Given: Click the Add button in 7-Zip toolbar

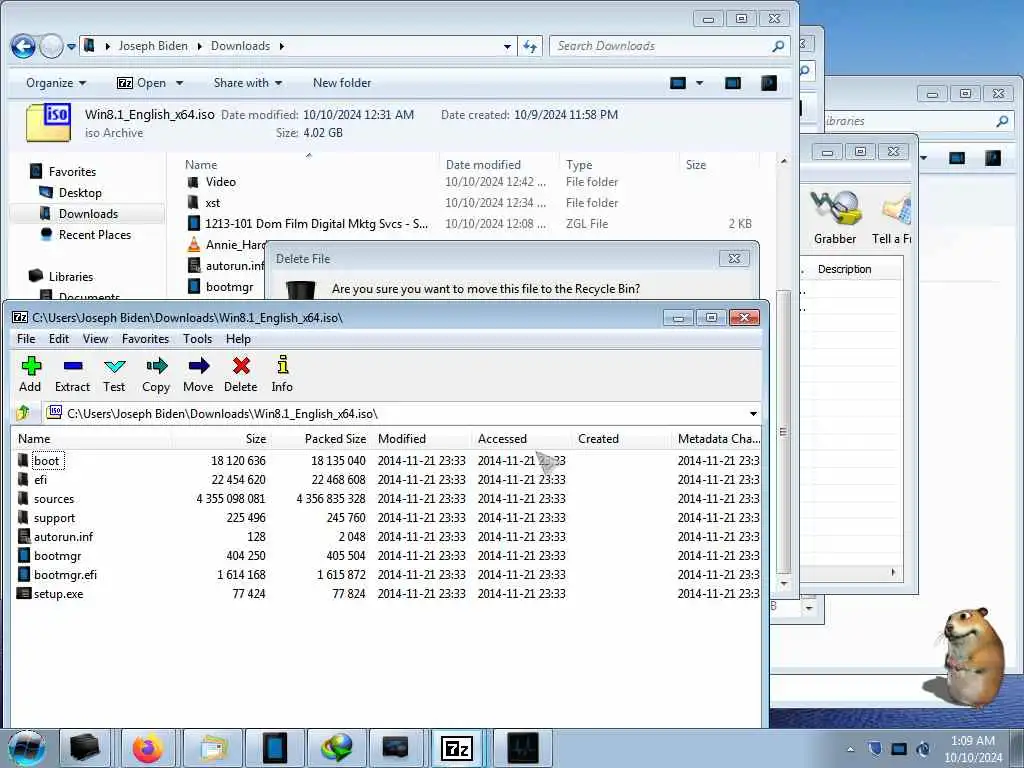Looking at the screenshot, I should (30, 374).
